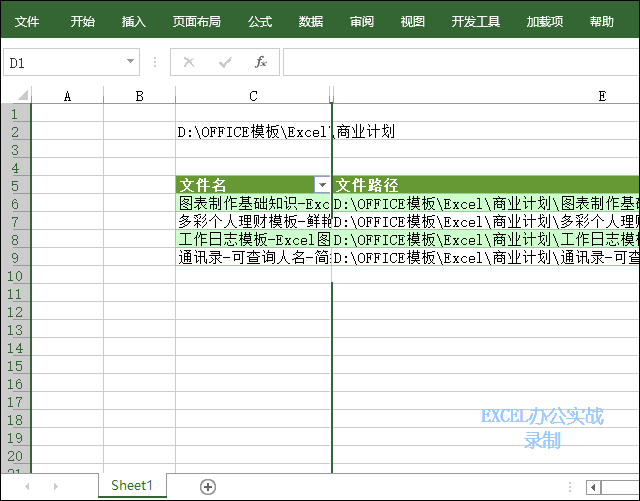Switch to the 加载项 ribbon tab

[x=545, y=22]
